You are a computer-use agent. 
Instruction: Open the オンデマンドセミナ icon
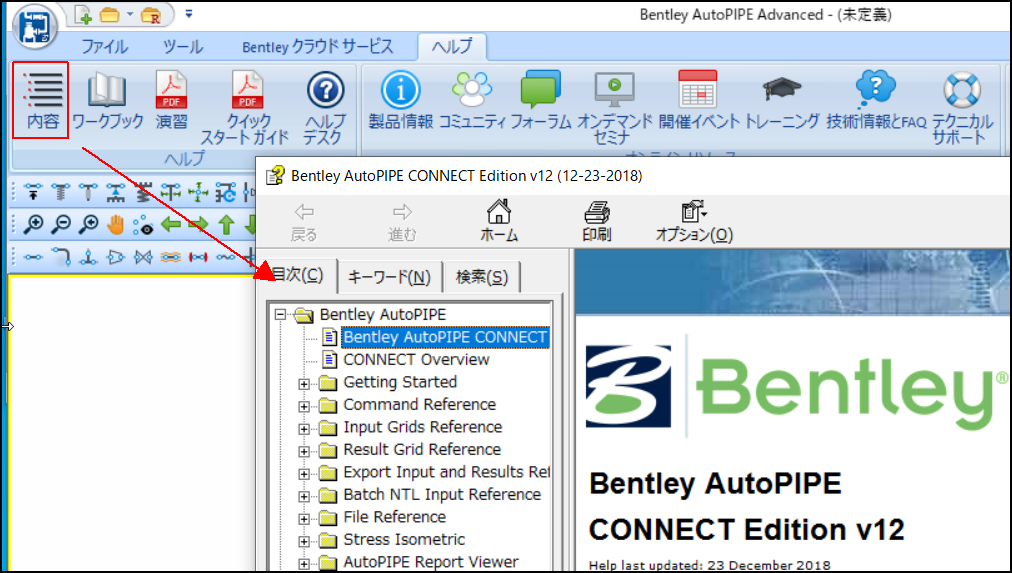pyautogui.click(x=614, y=107)
